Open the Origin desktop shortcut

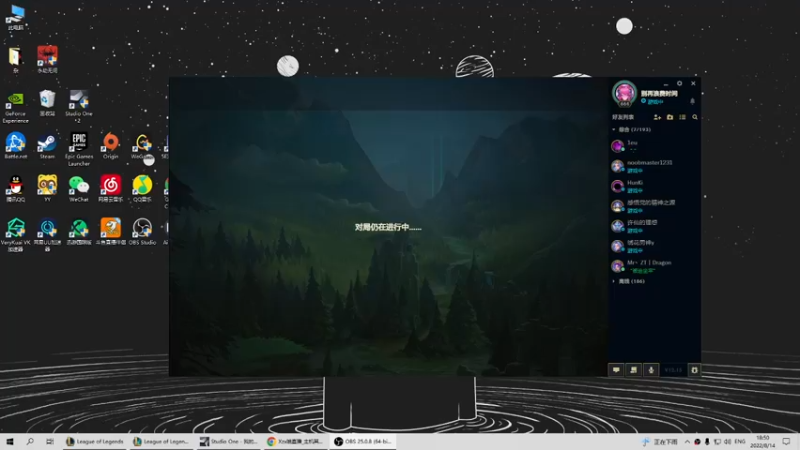pos(110,145)
